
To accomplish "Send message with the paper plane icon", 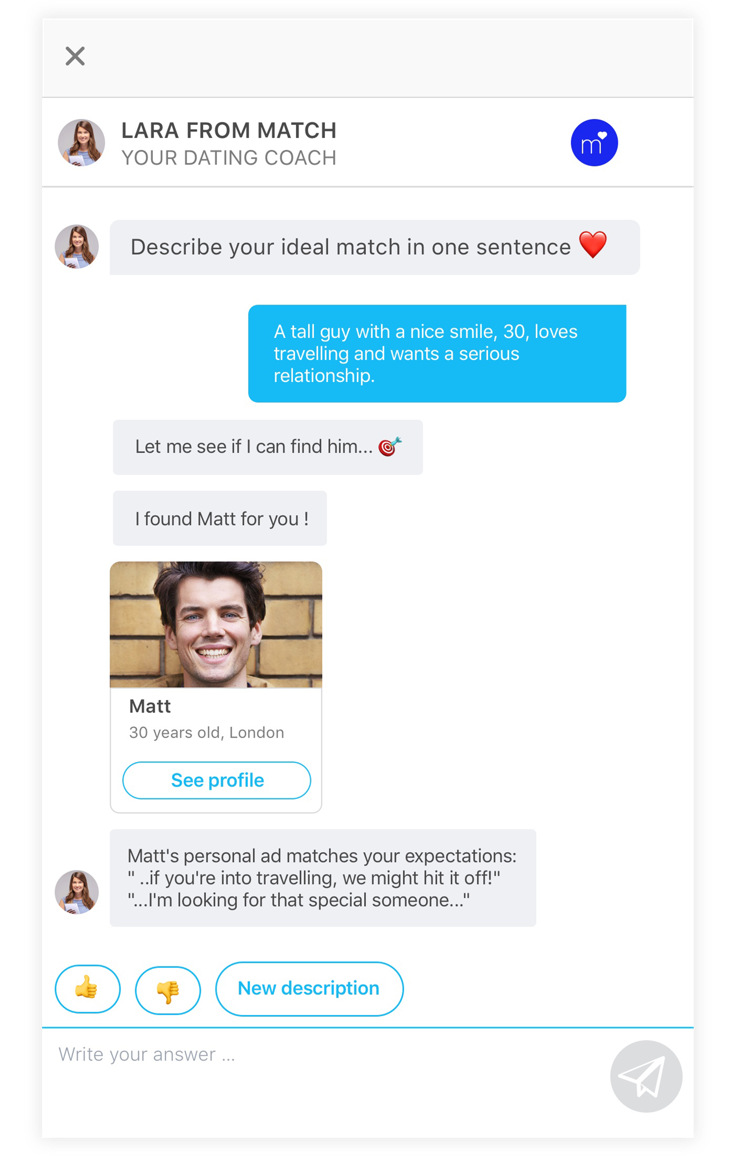I will (646, 1076).
